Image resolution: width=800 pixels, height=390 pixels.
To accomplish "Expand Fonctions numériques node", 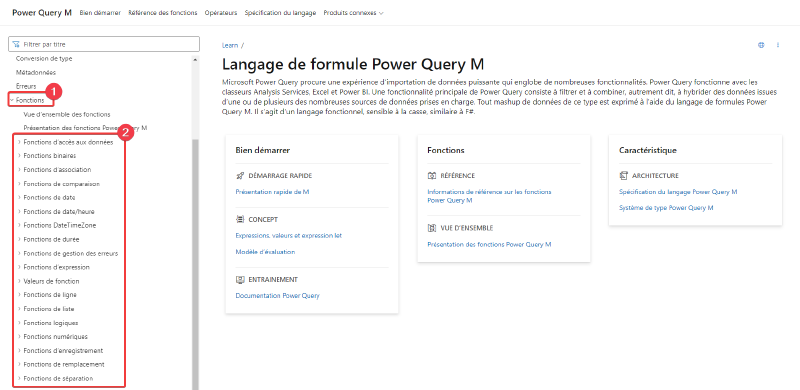I will [55, 336].
